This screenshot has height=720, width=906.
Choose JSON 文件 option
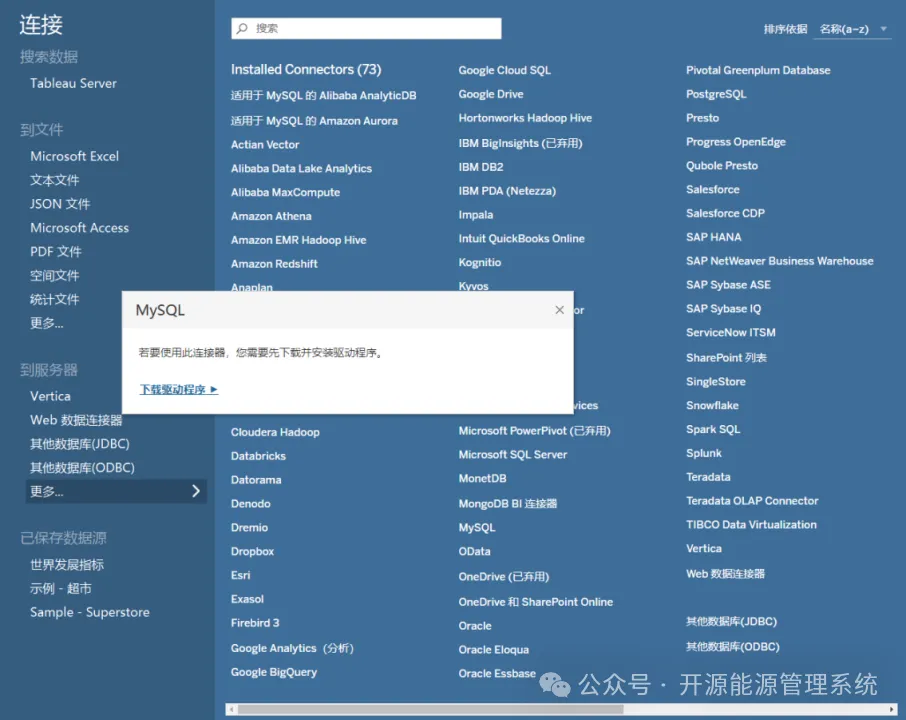click(x=60, y=204)
